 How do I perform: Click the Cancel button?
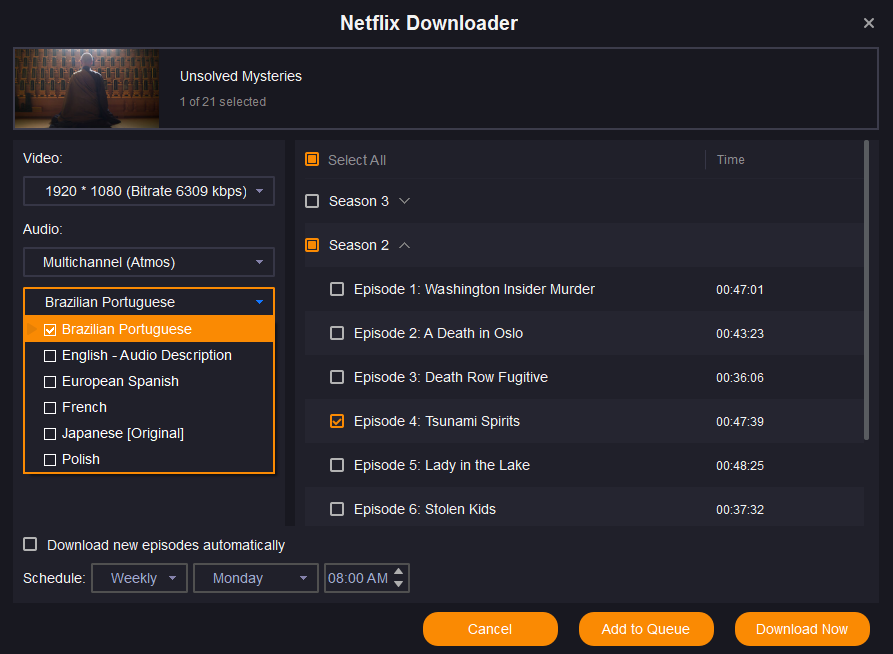tap(490, 629)
